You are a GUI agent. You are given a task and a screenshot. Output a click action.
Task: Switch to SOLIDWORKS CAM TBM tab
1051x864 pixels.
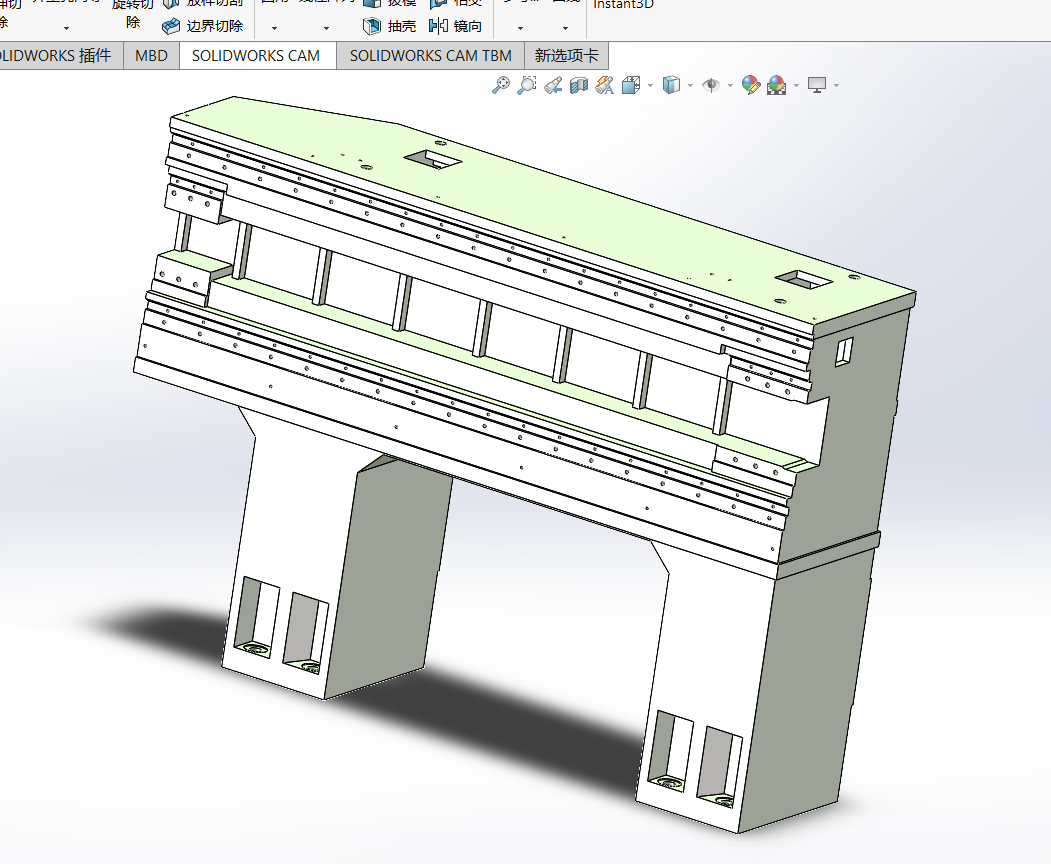tap(431, 56)
